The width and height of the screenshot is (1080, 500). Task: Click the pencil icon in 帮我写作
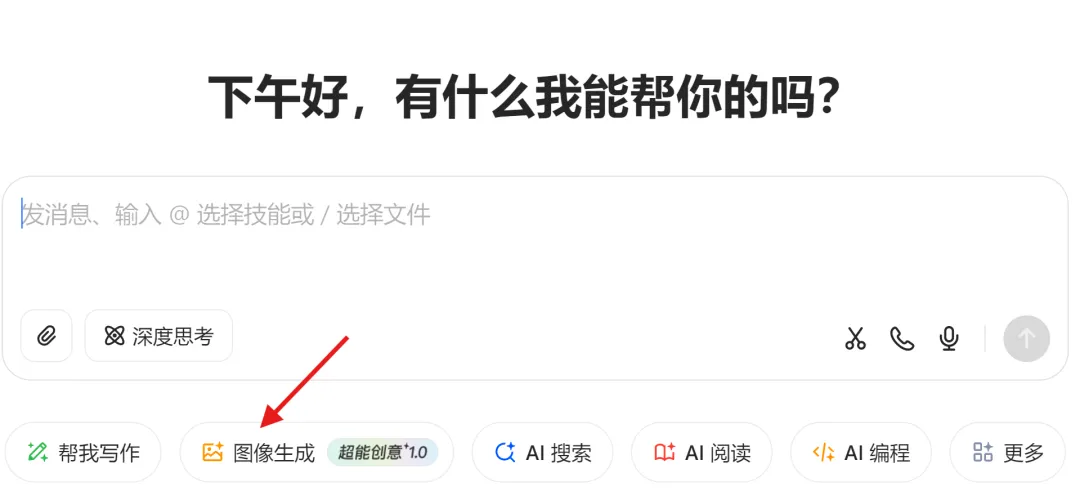click(37, 452)
